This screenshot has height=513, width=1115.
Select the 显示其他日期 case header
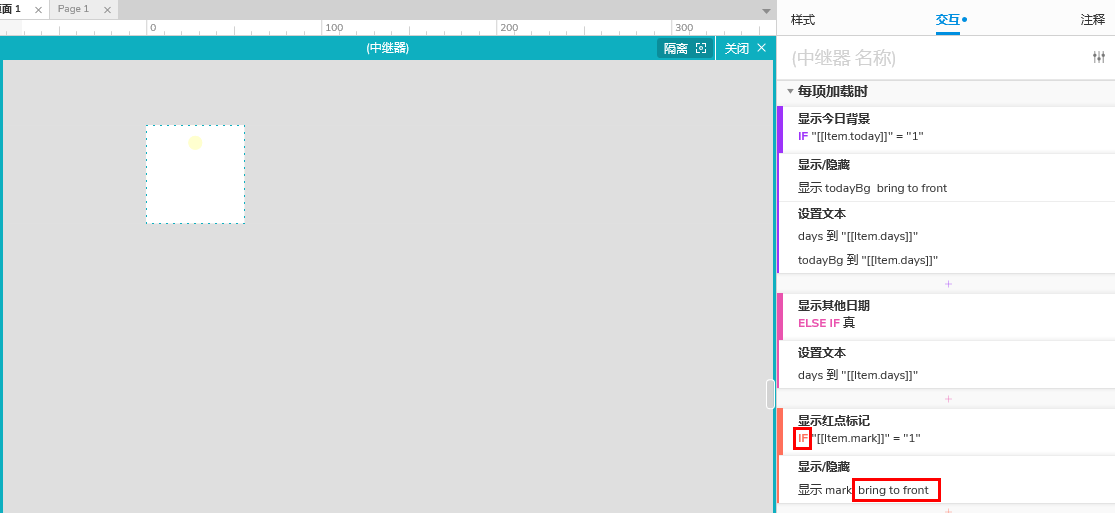click(x=833, y=305)
